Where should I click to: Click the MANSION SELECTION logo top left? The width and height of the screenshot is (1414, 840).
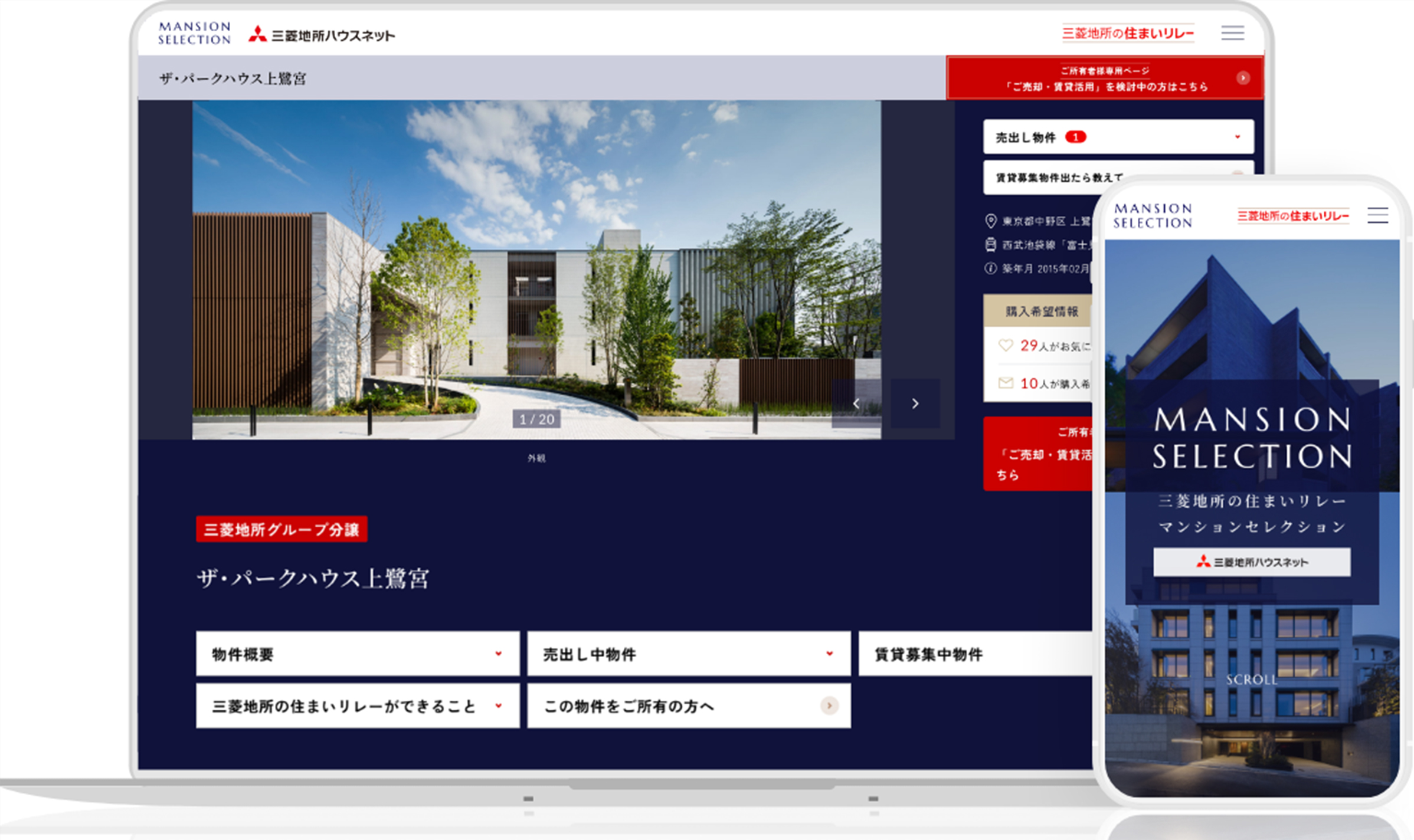[x=194, y=33]
